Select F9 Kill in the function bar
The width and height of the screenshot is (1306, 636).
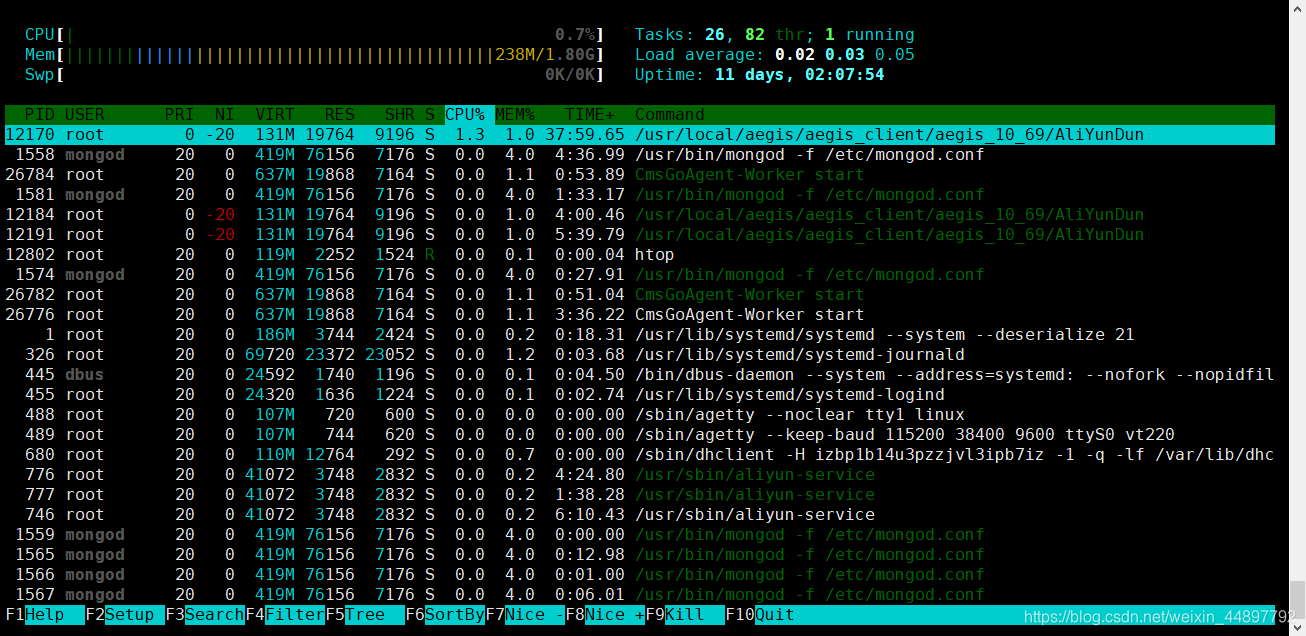click(x=685, y=615)
